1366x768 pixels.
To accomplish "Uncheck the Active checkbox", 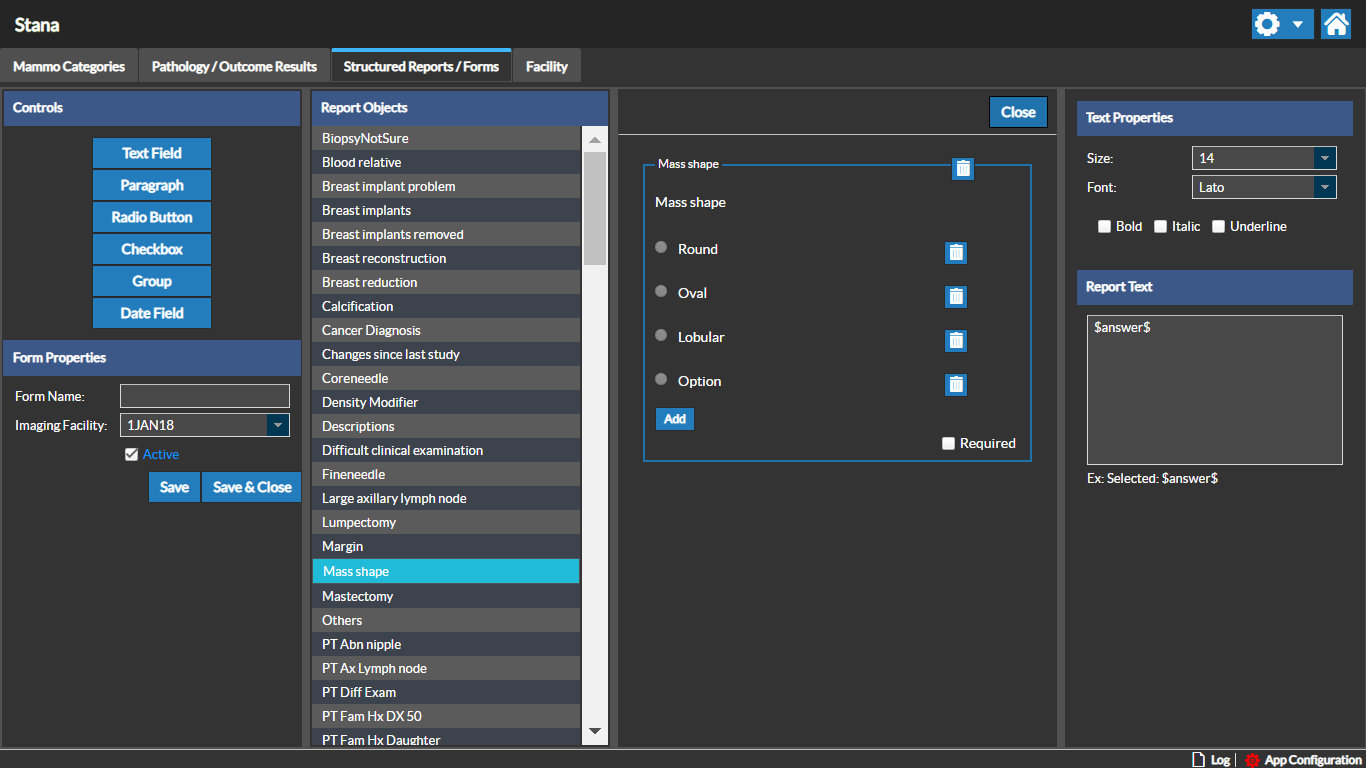I will click(x=131, y=455).
